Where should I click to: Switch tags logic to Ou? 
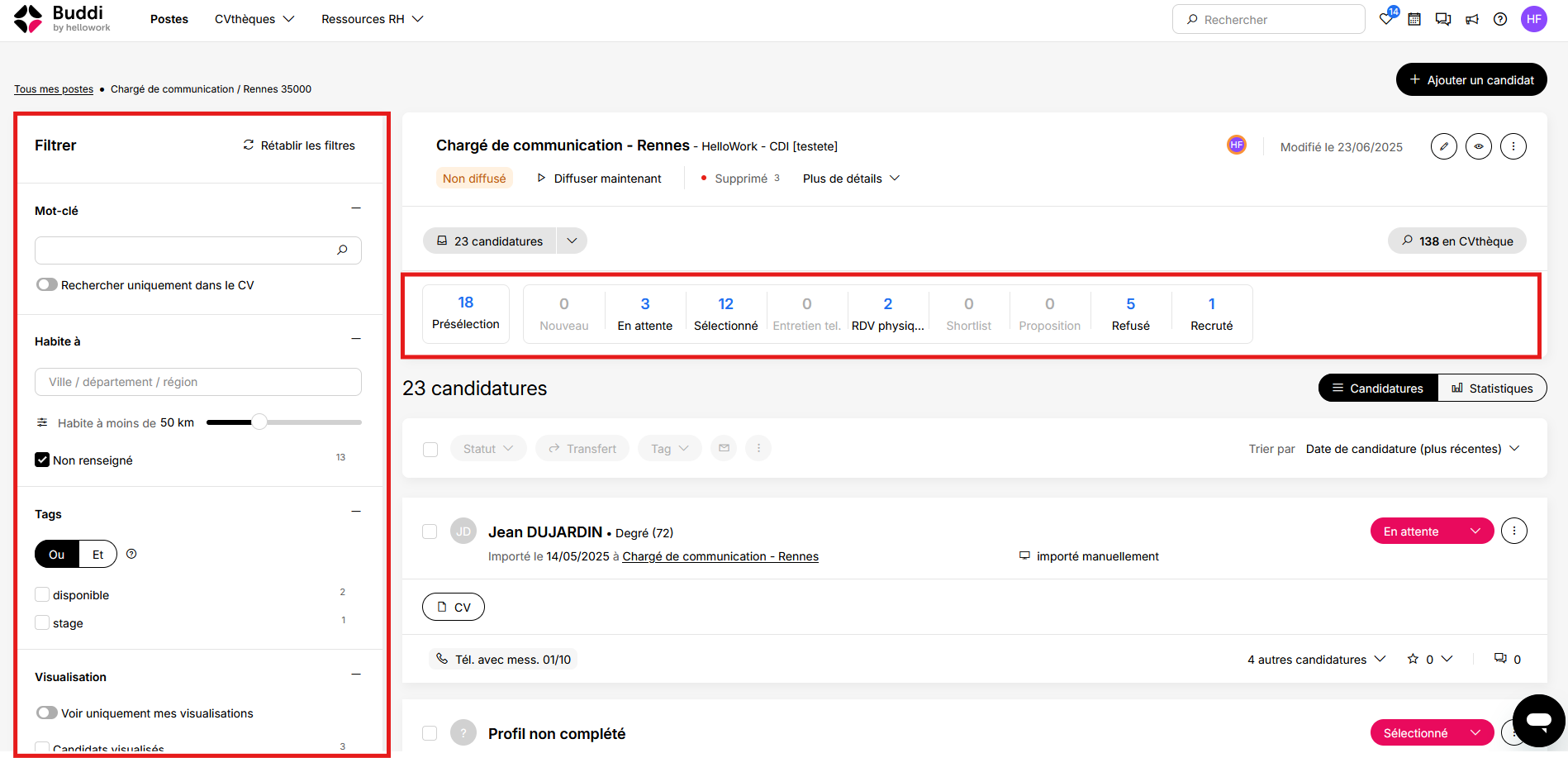(x=56, y=554)
